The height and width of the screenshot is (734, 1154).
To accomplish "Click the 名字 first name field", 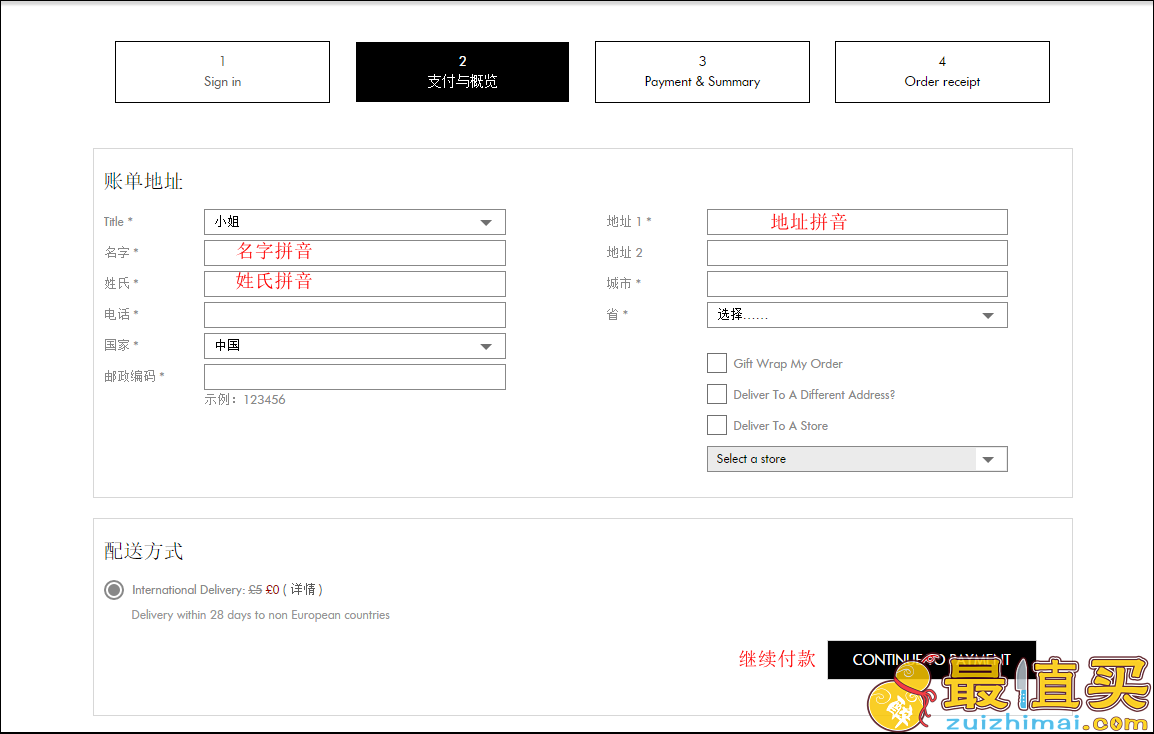I will click(x=355, y=253).
